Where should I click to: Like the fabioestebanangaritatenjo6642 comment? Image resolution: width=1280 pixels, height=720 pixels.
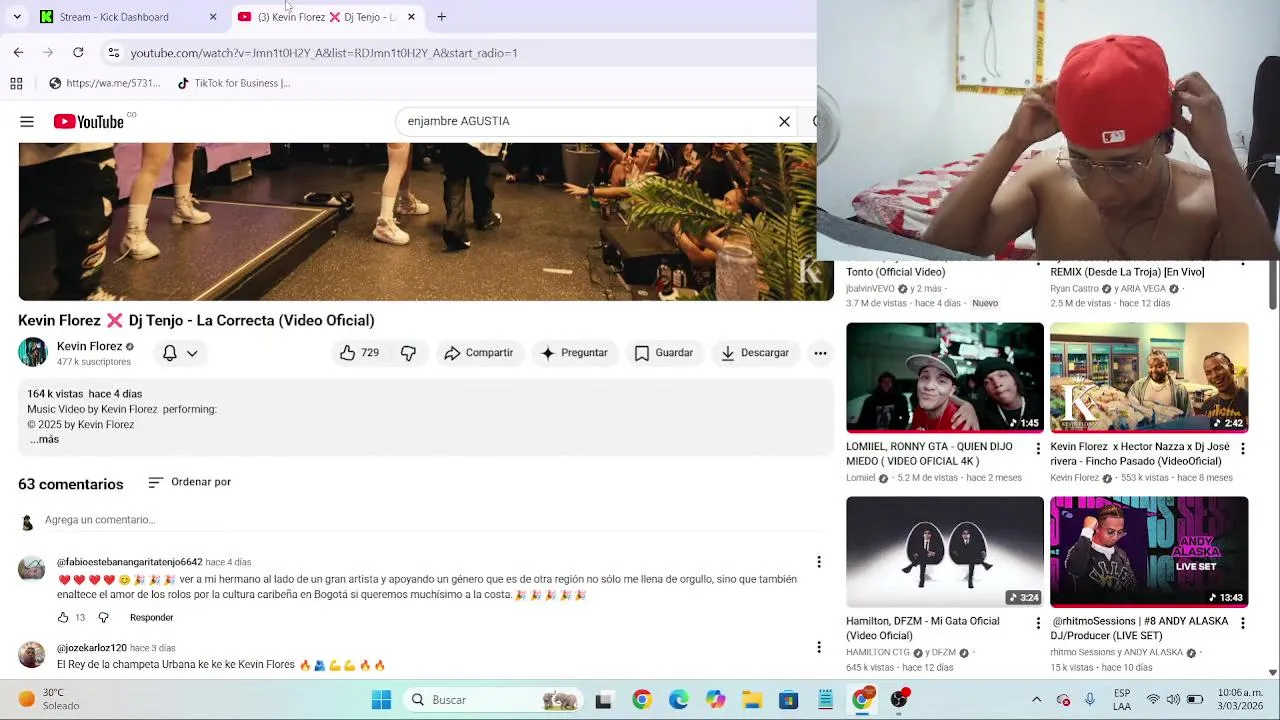pos(63,617)
